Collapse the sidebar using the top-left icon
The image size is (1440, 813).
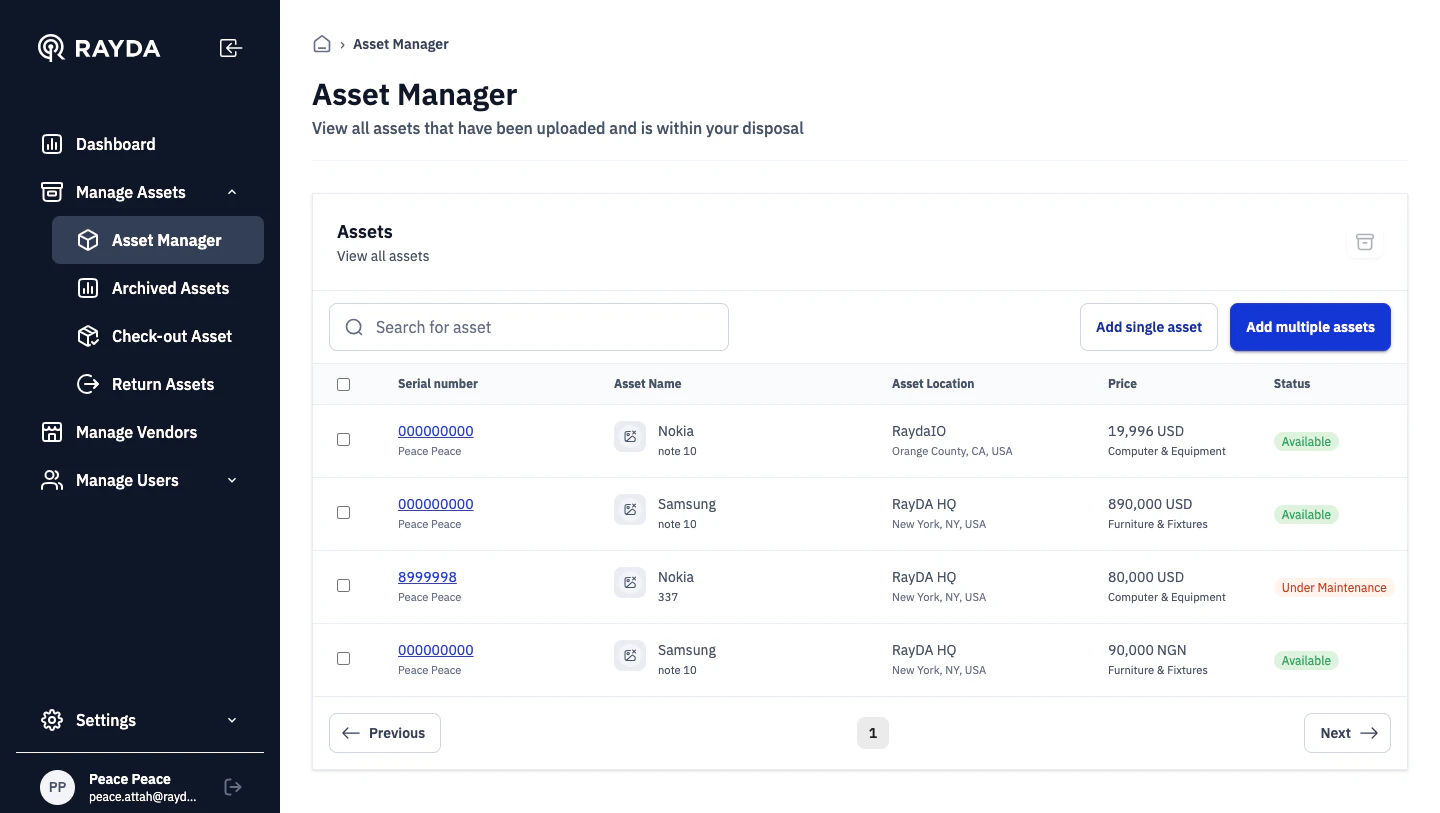point(231,47)
